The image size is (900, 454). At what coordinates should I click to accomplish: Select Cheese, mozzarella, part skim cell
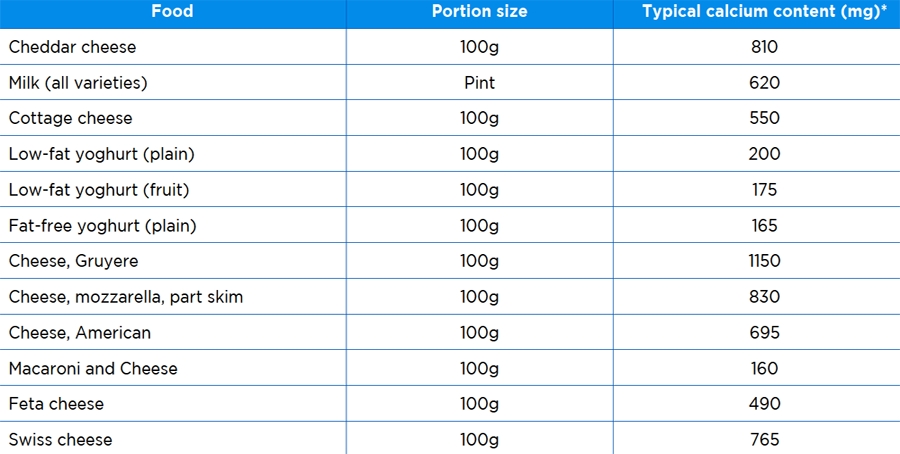(125, 297)
